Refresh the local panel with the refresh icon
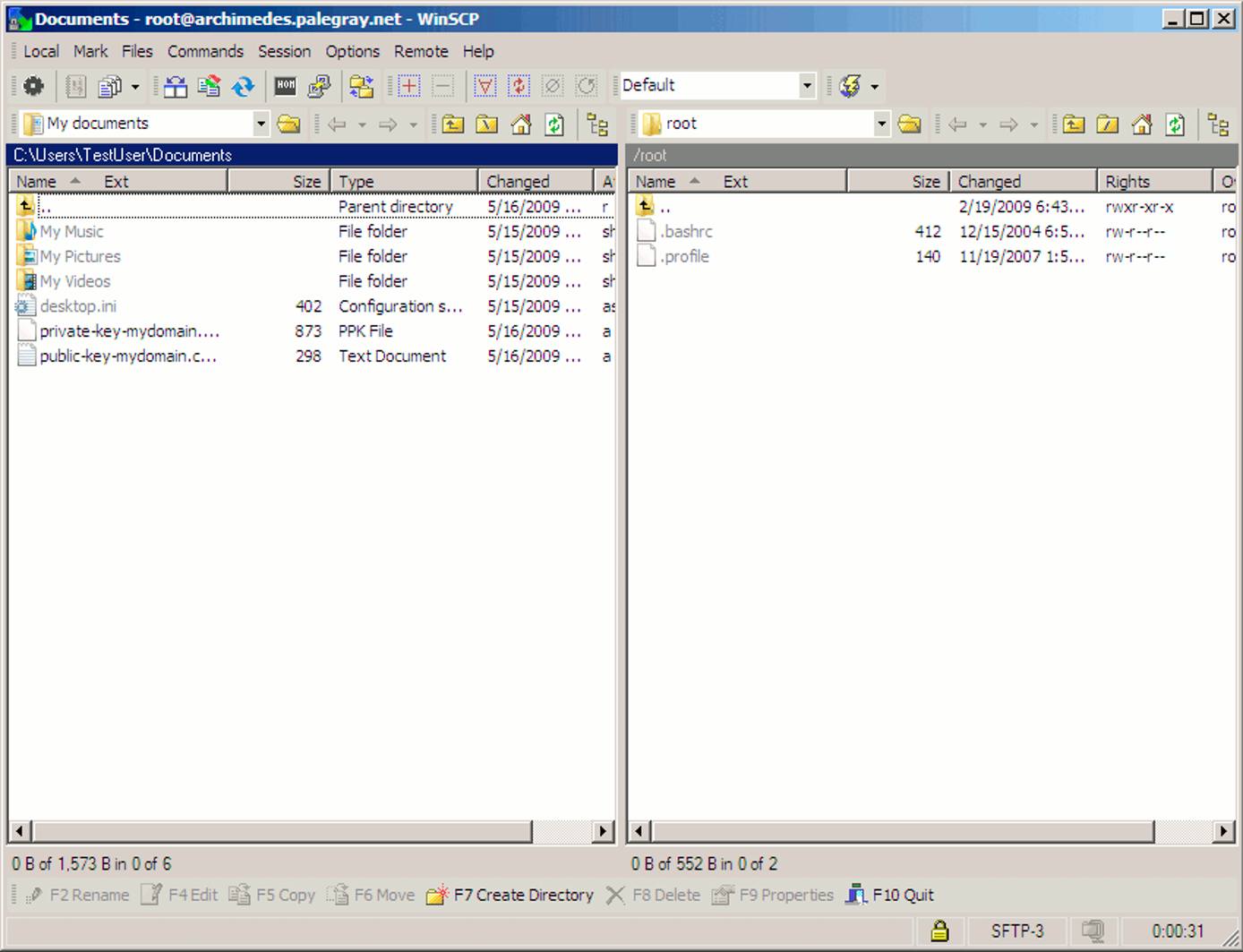This screenshot has height=952, width=1243. tap(555, 124)
